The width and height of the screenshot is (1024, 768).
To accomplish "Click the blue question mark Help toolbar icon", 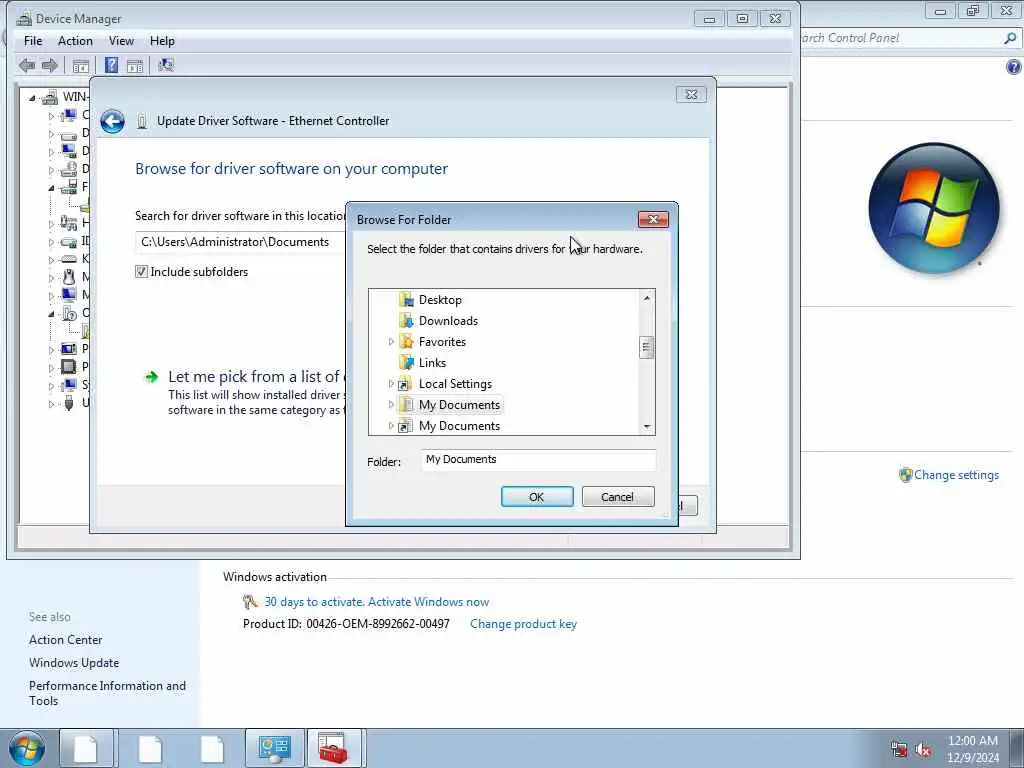I will click(x=112, y=65).
